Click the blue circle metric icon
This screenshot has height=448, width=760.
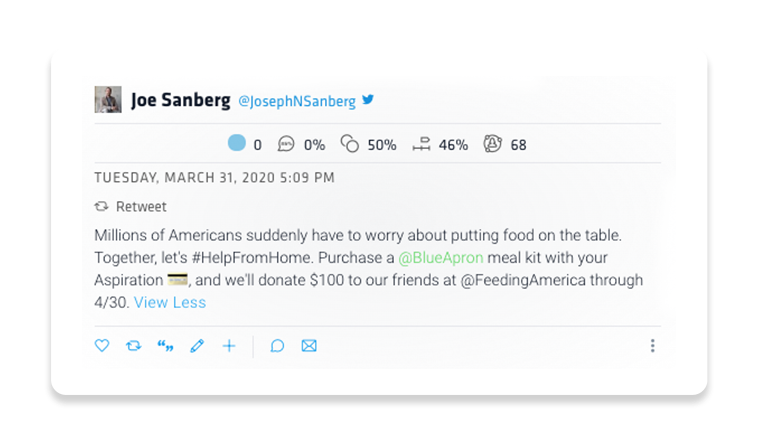click(x=237, y=144)
